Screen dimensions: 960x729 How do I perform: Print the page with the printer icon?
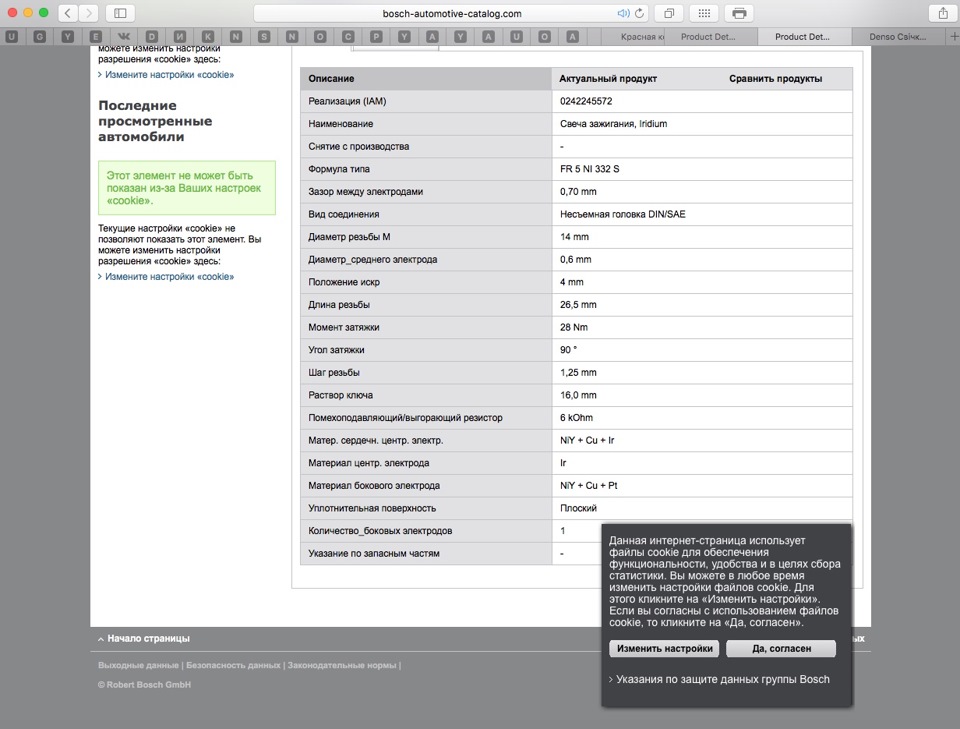(x=739, y=13)
